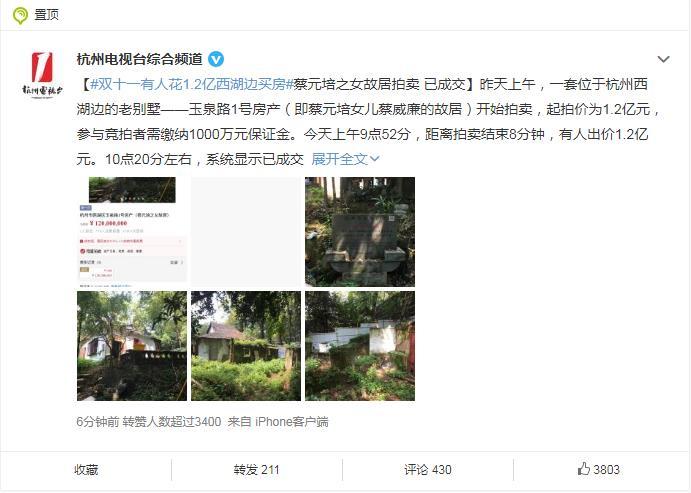Click the 6分钟前 timestamp
This screenshot has height=493, width=691.
tap(97, 422)
